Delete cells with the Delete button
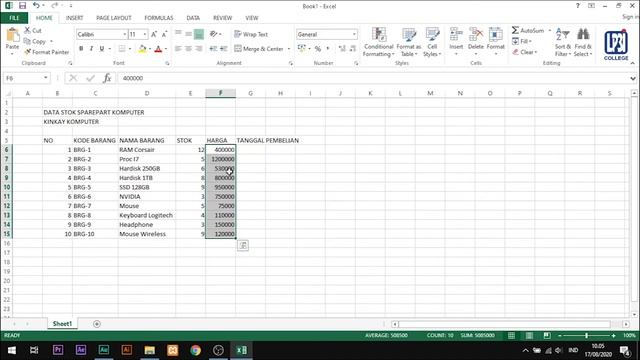640x360 pixels. pos(476,42)
